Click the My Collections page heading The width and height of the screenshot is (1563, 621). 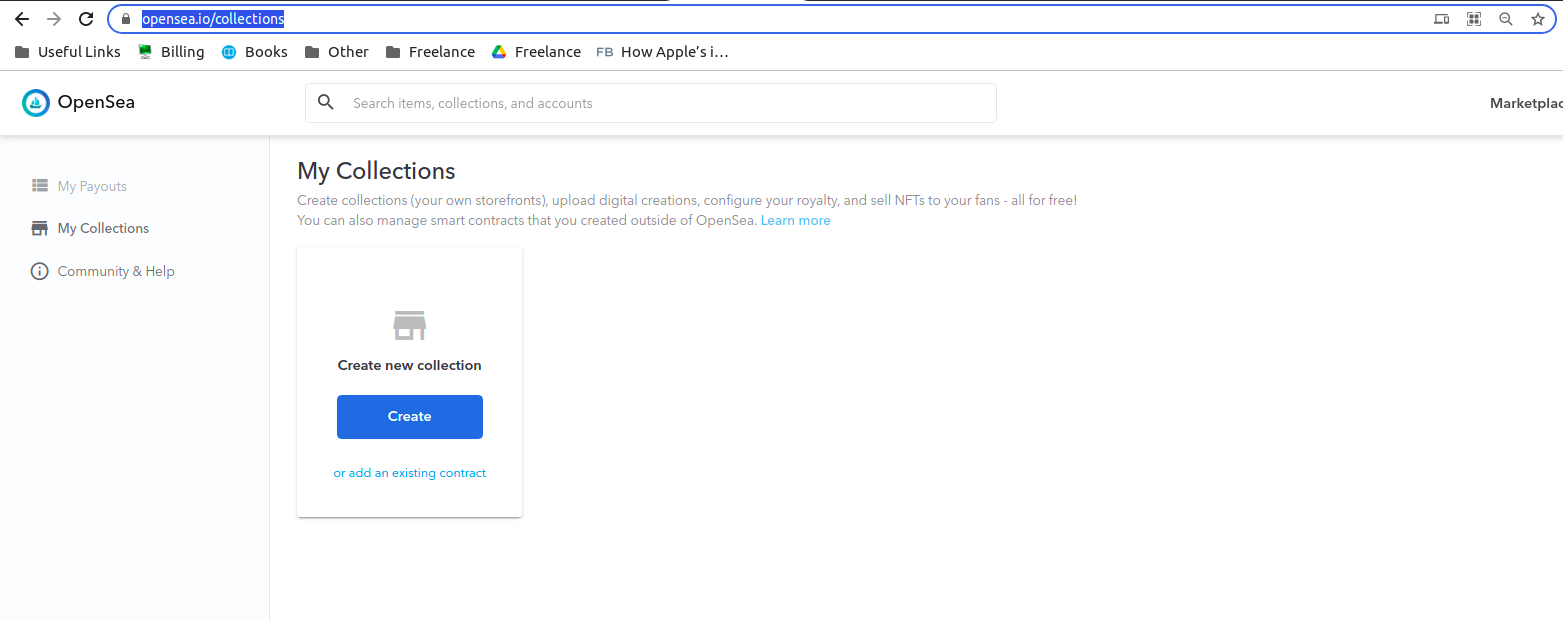tap(376, 171)
